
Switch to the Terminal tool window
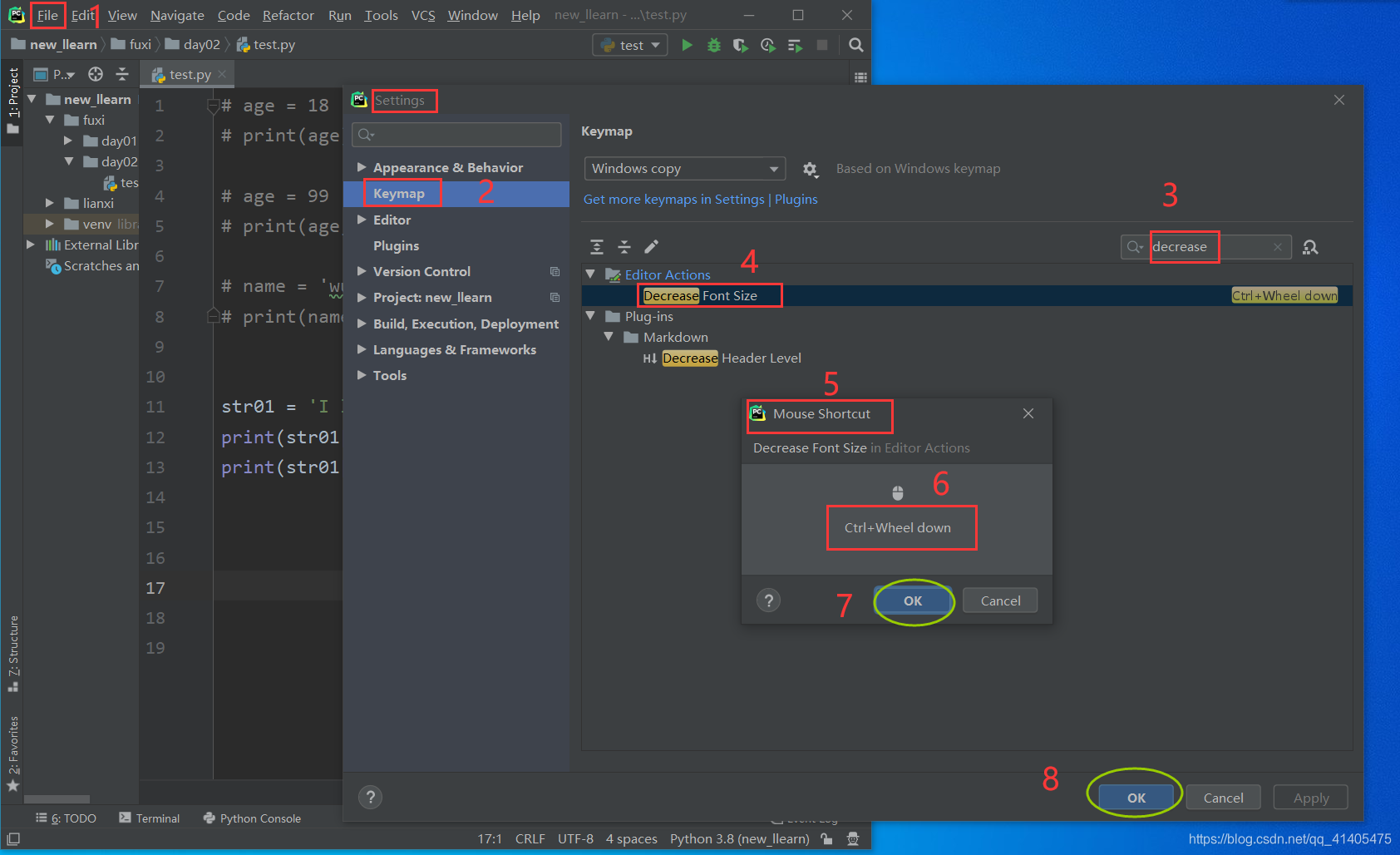point(150,818)
